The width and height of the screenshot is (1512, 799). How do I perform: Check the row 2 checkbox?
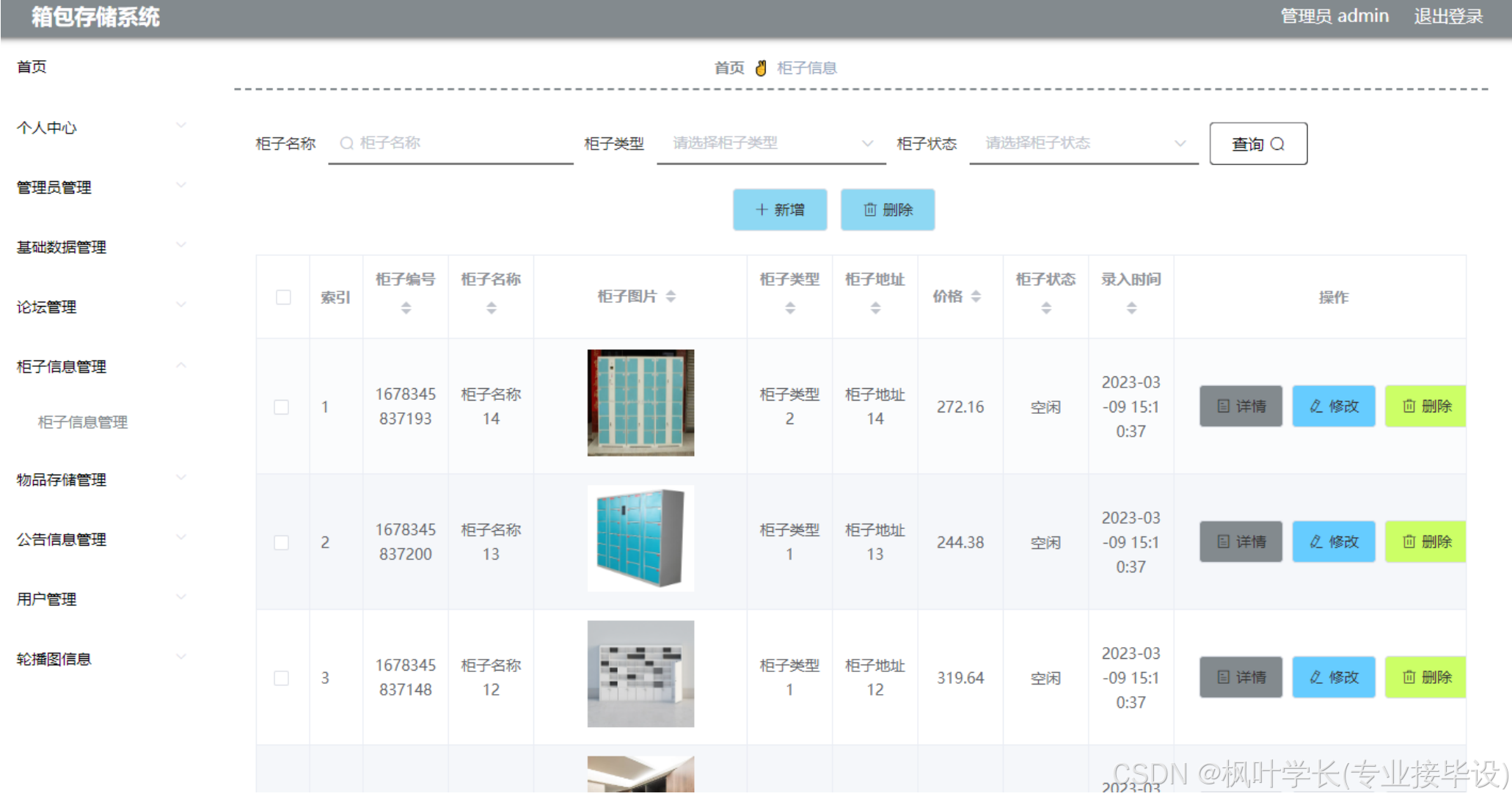pos(282,543)
